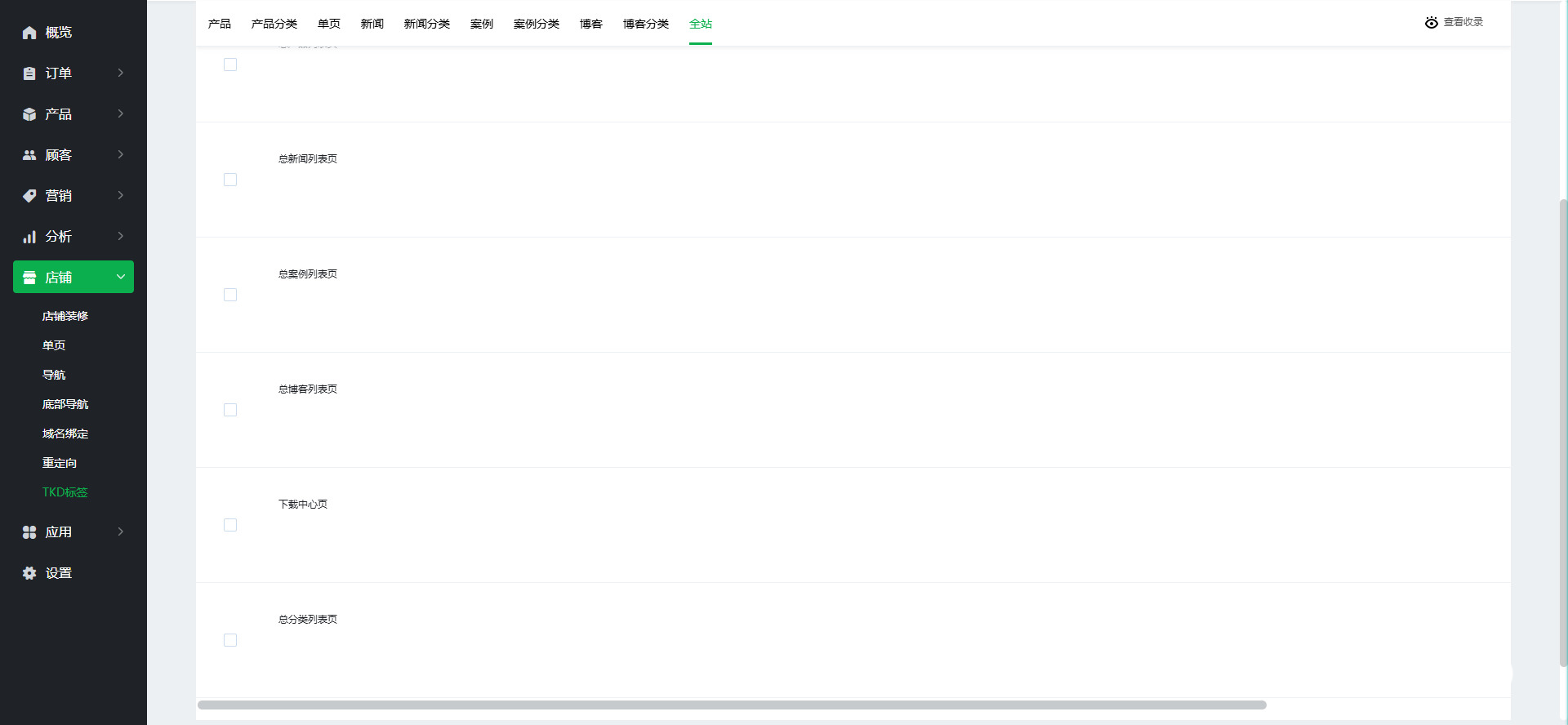Click the vertical scrollbar on right
Image resolution: width=1568 pixels, height=725 pixels.
(1563, 433)
